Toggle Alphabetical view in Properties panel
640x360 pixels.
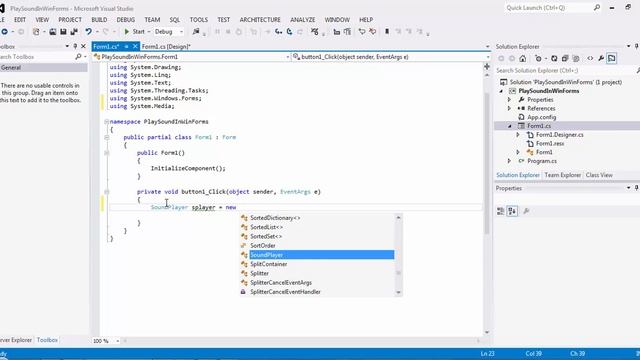coord(512,211)
